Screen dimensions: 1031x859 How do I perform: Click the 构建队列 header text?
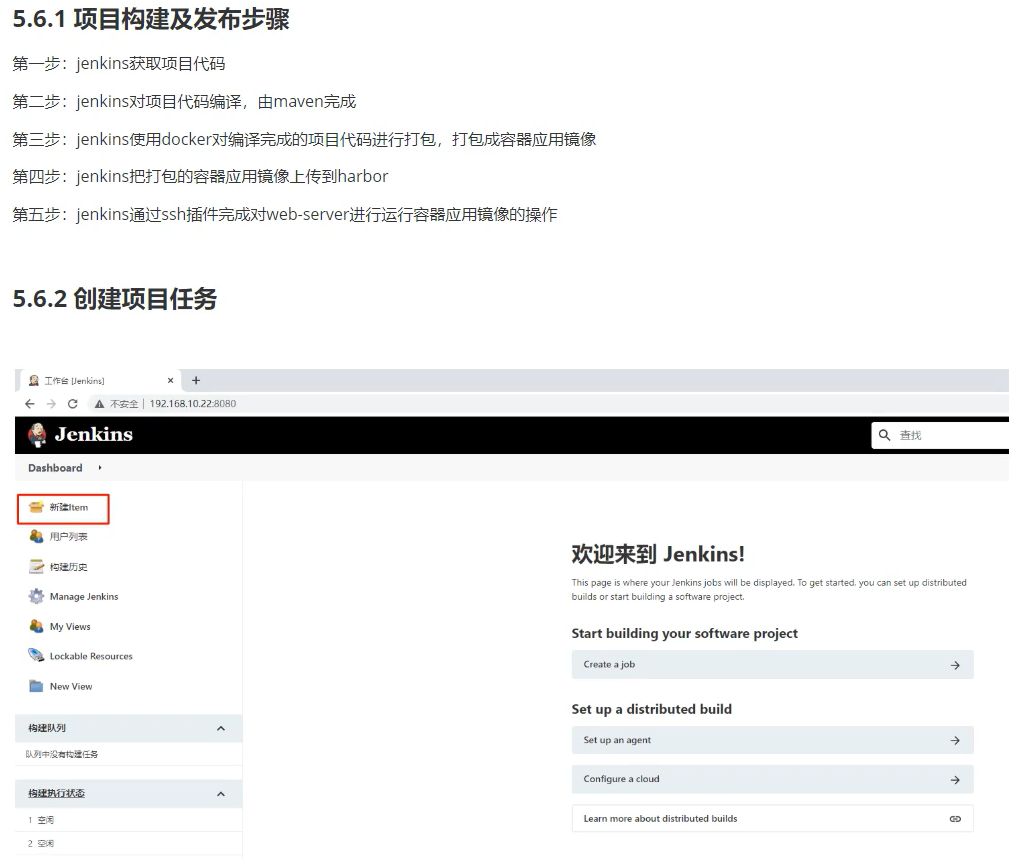(47, 728)
